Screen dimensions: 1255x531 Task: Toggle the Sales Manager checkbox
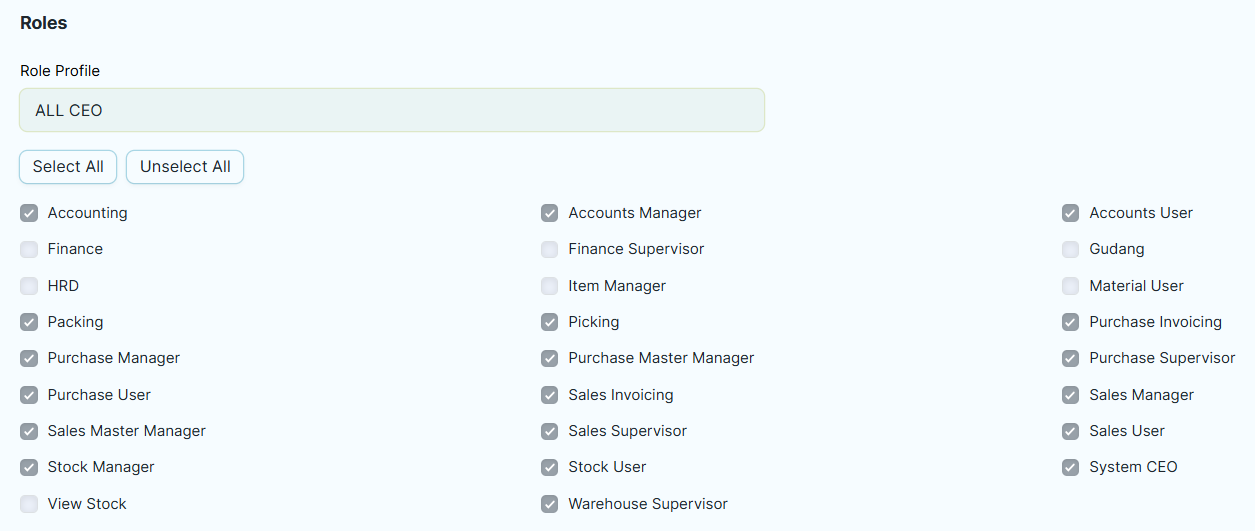click(1071, 395)
